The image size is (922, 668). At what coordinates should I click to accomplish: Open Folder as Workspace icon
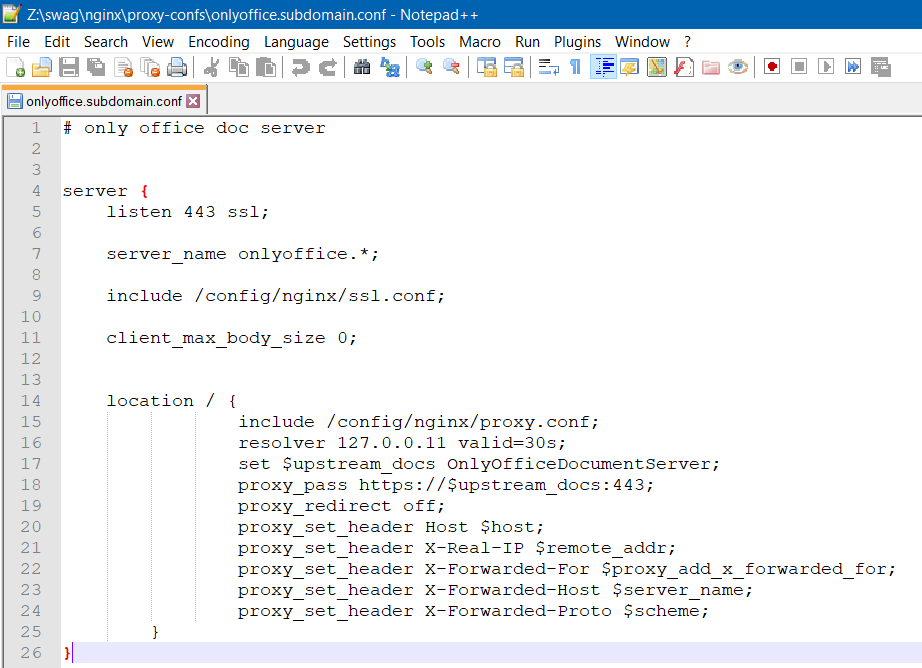pos(710,67)
